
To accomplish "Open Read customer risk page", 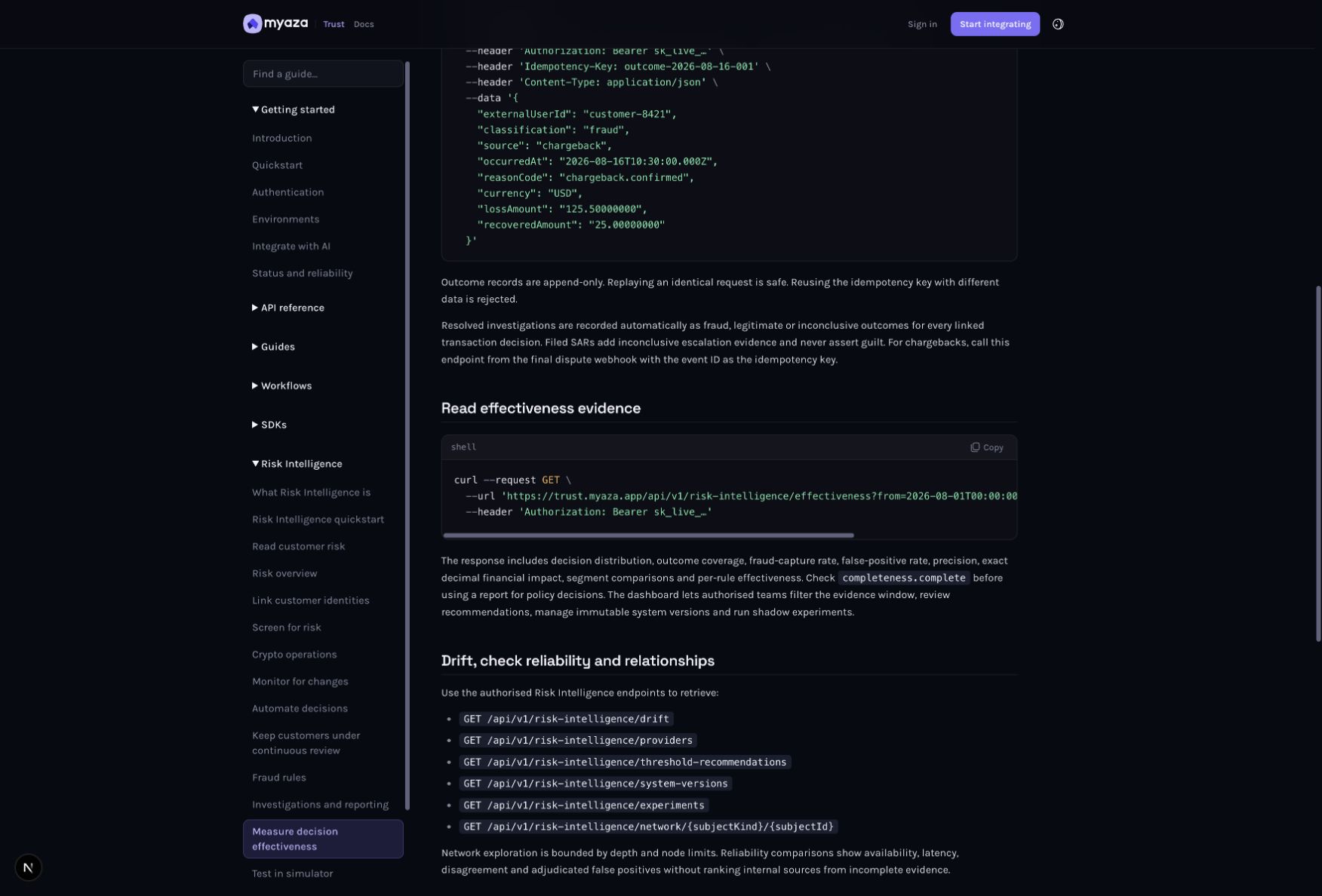I will tap(298, 547).
